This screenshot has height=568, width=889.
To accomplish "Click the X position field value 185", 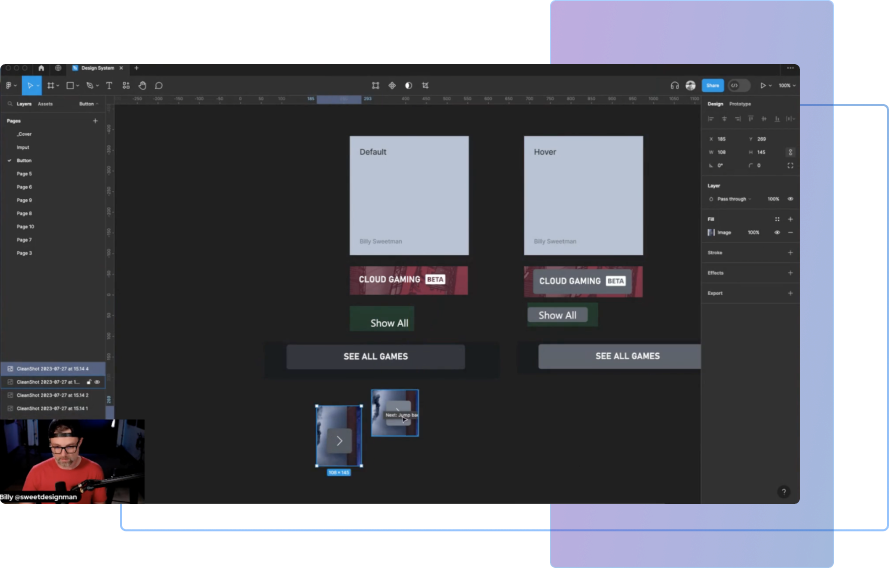I will pyautogui.click(x=721, y=139).
